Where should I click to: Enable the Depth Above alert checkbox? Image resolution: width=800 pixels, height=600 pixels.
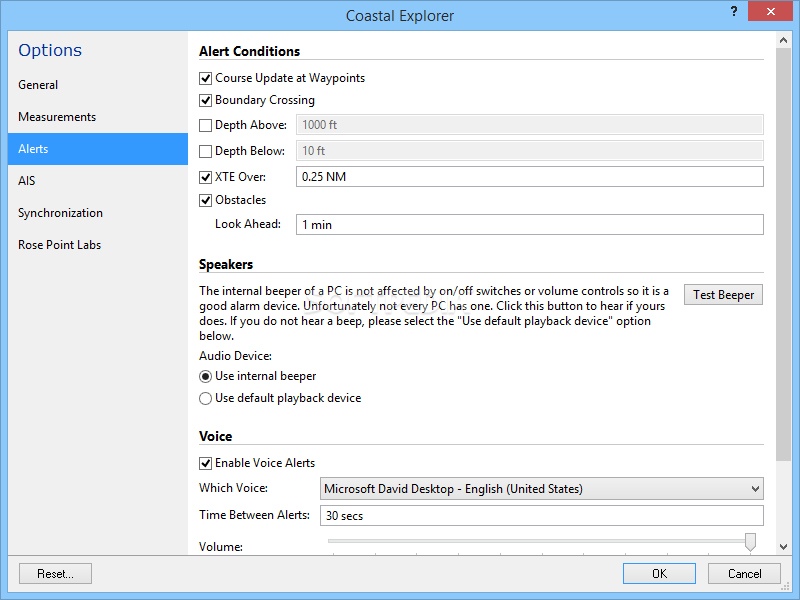(205, 126)
